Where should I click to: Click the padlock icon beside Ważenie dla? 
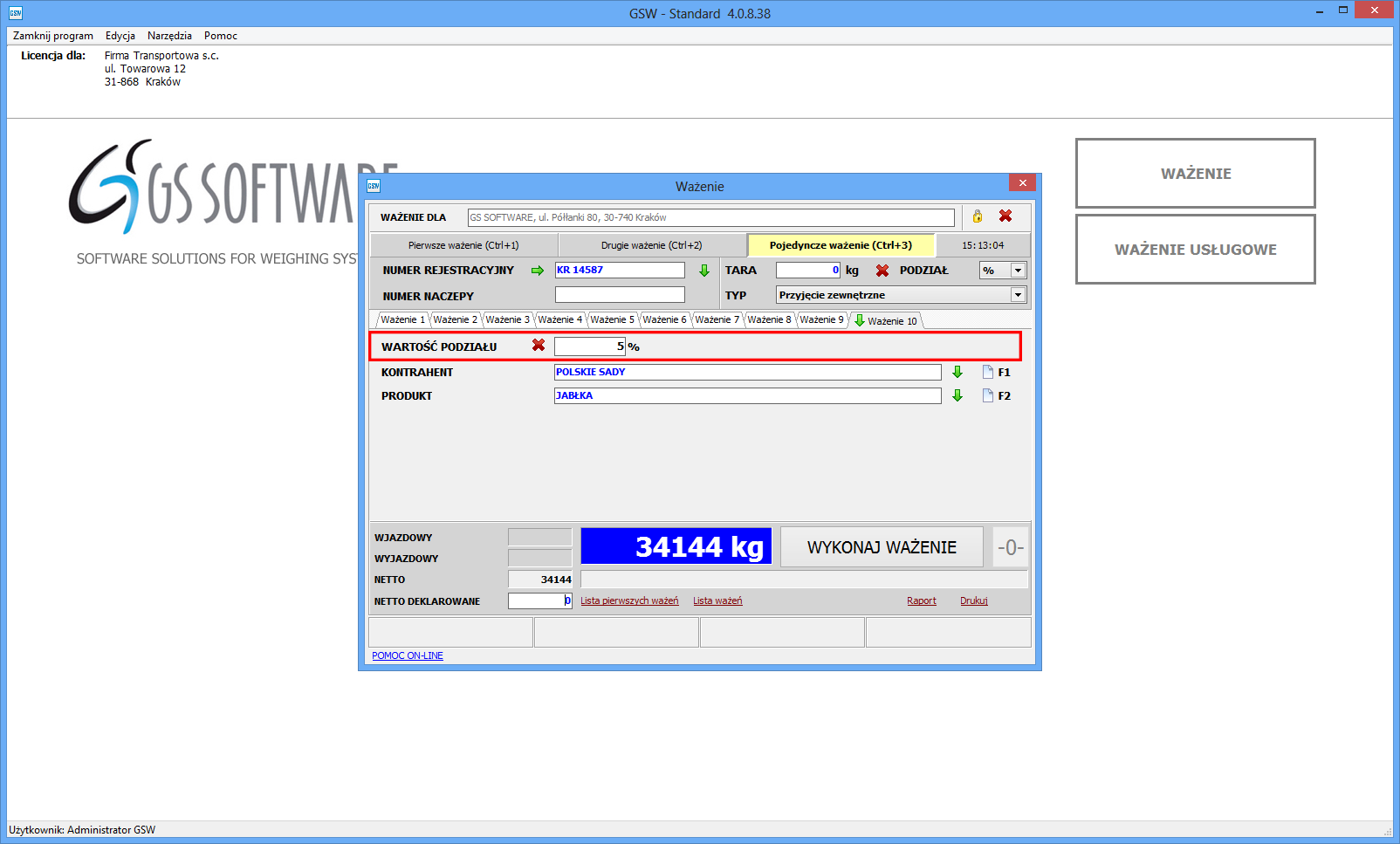pyautogui.click(x=978, y=216)
